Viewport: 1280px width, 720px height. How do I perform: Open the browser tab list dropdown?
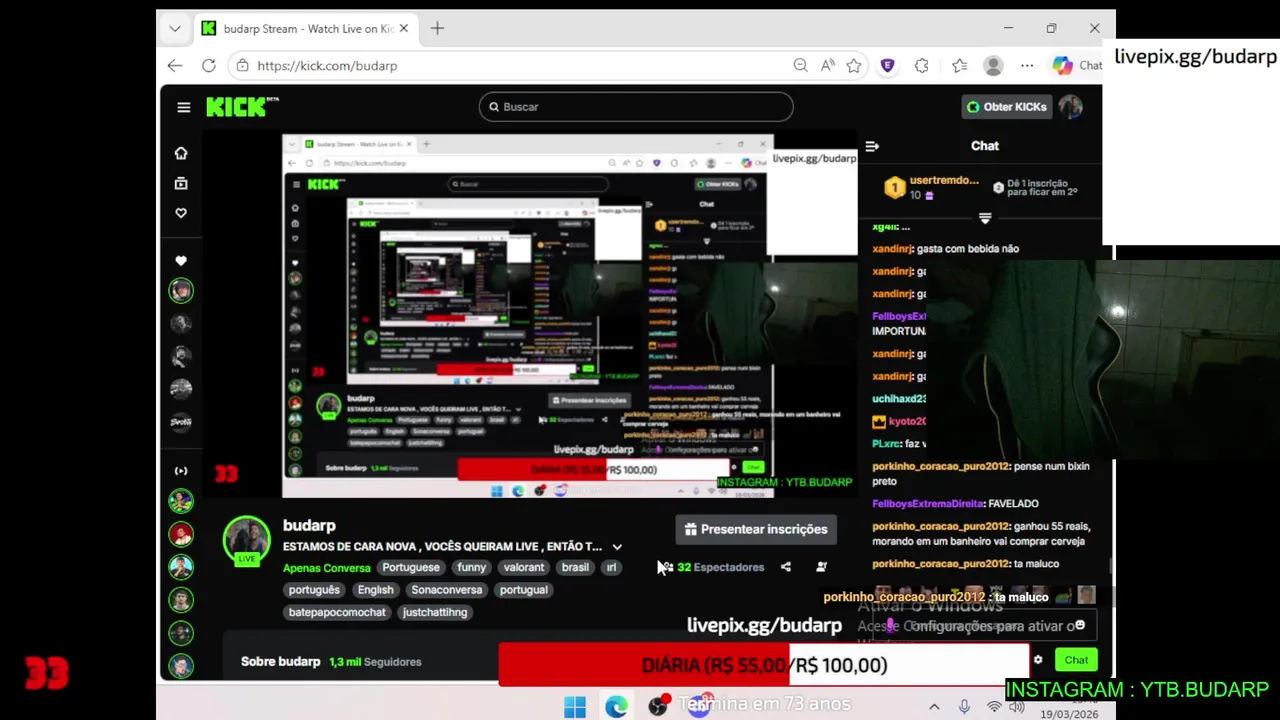(x=175, y=29)
